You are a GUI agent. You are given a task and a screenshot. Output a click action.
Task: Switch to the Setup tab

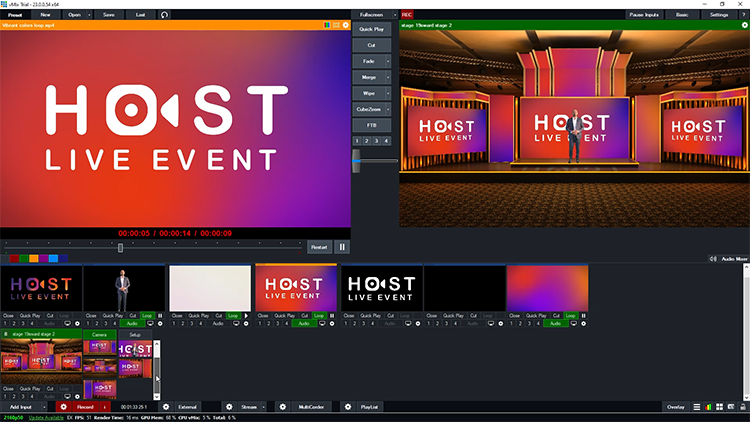(x=135, y=334)
